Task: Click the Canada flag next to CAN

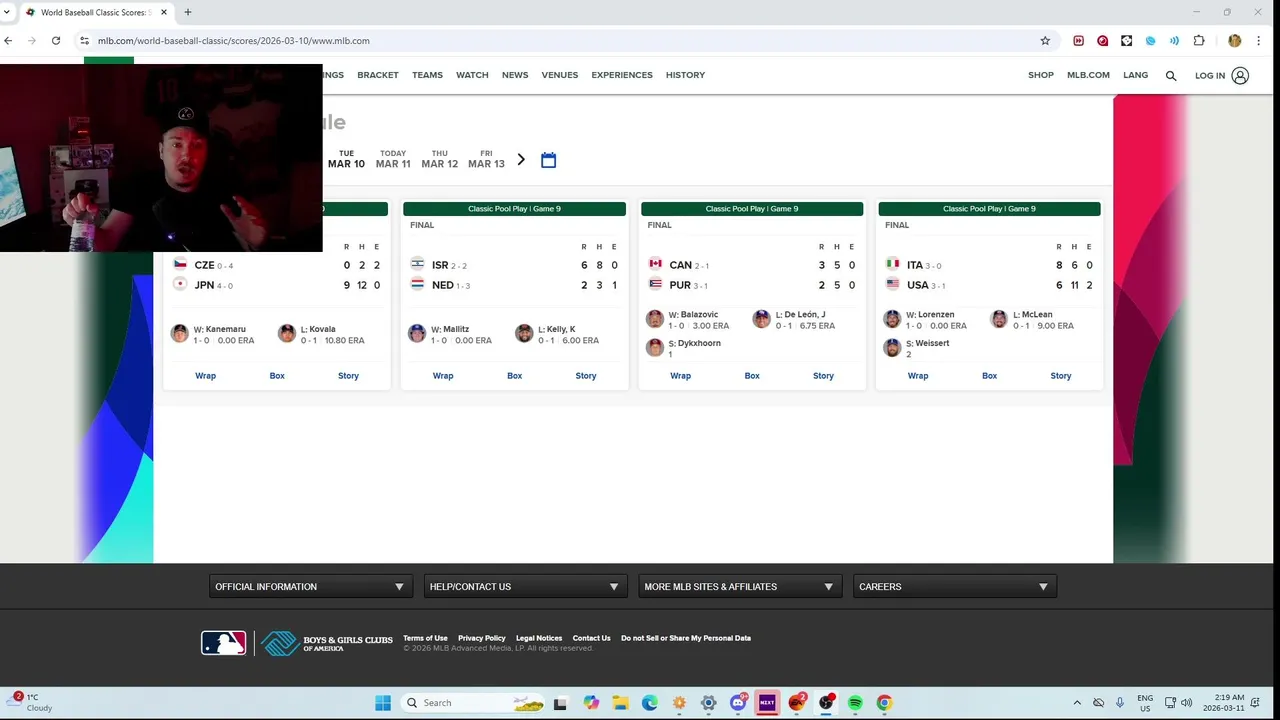Action: tap(655, 264)
